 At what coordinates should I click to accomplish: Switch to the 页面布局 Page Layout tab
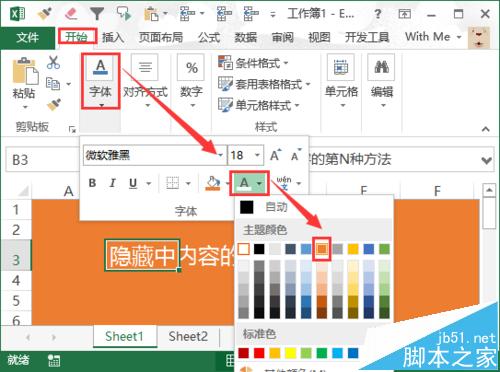point(161,37)
